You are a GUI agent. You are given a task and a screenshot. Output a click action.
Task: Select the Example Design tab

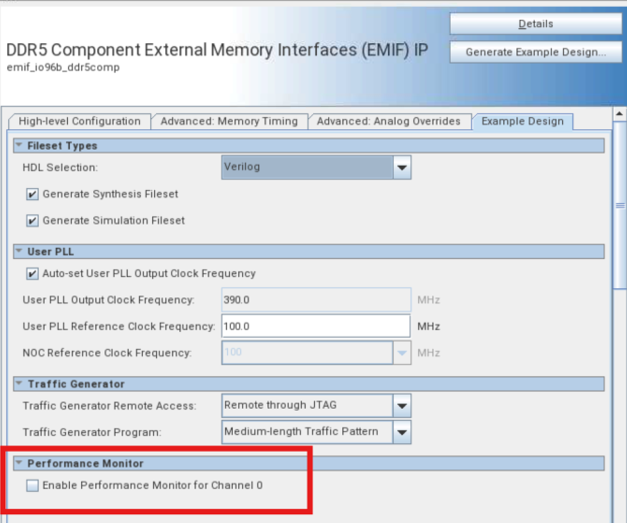click(521, 122)
